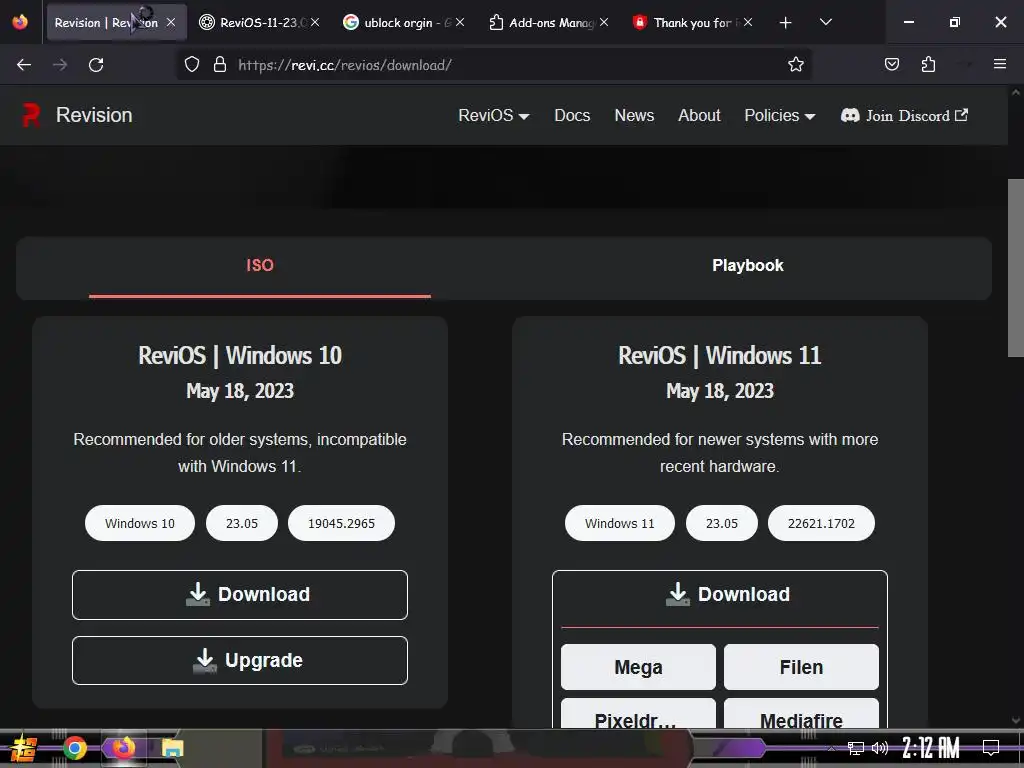Click the padlock site info icon
Image resolution: width=1024 pixels, height=768 pixels.
tap(220, 64)
